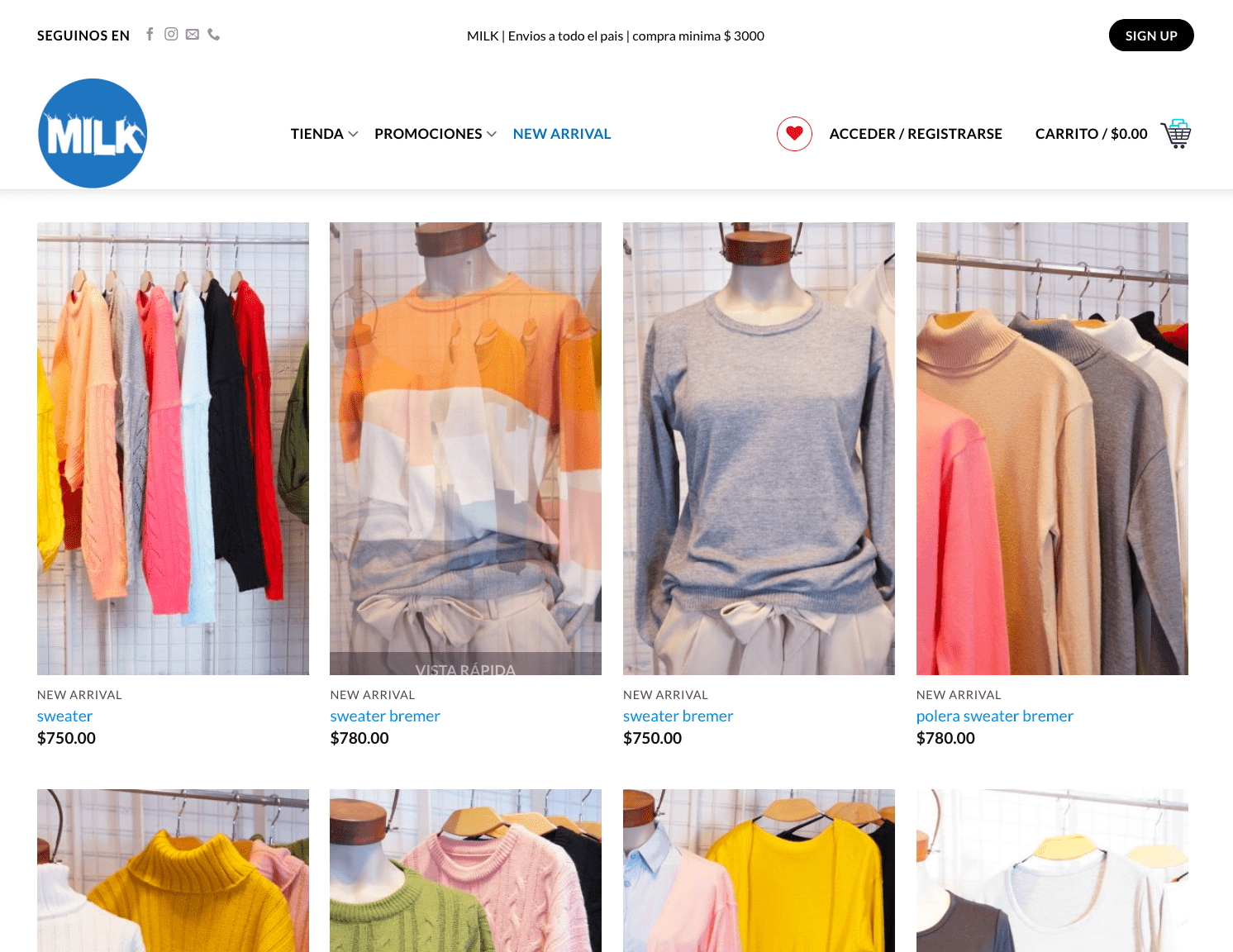Click the NEW ARRIVAL label above 'sweater'
1233x952 pixels.
point(79,695)
